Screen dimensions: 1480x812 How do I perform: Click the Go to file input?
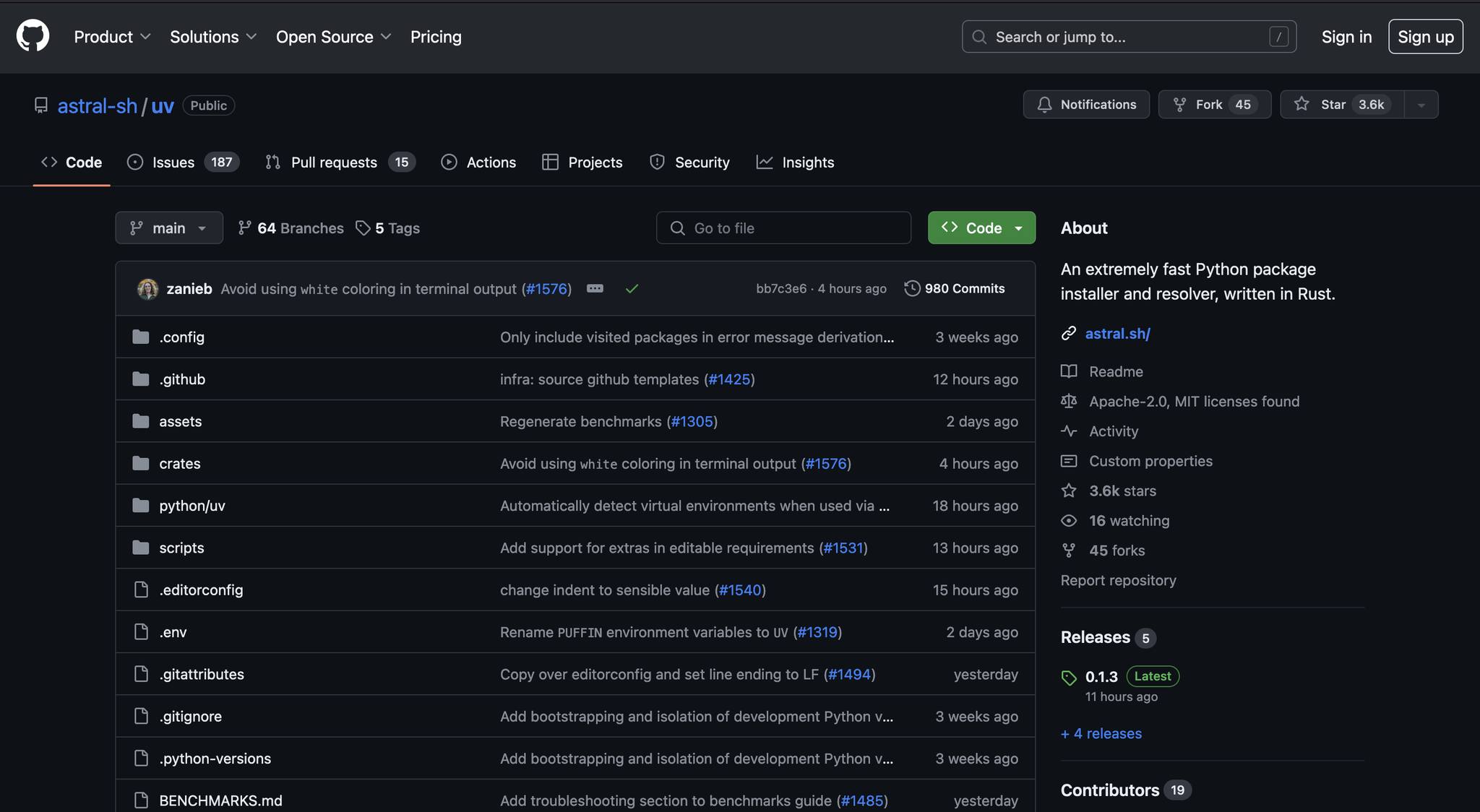tap(783, 228)
